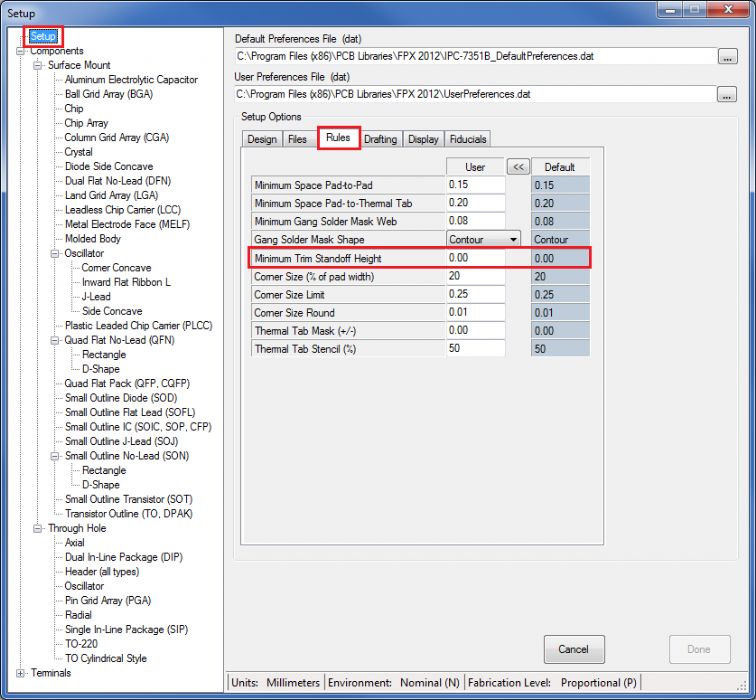
Task: Switch to the Drafting tab
Action: 380,139
